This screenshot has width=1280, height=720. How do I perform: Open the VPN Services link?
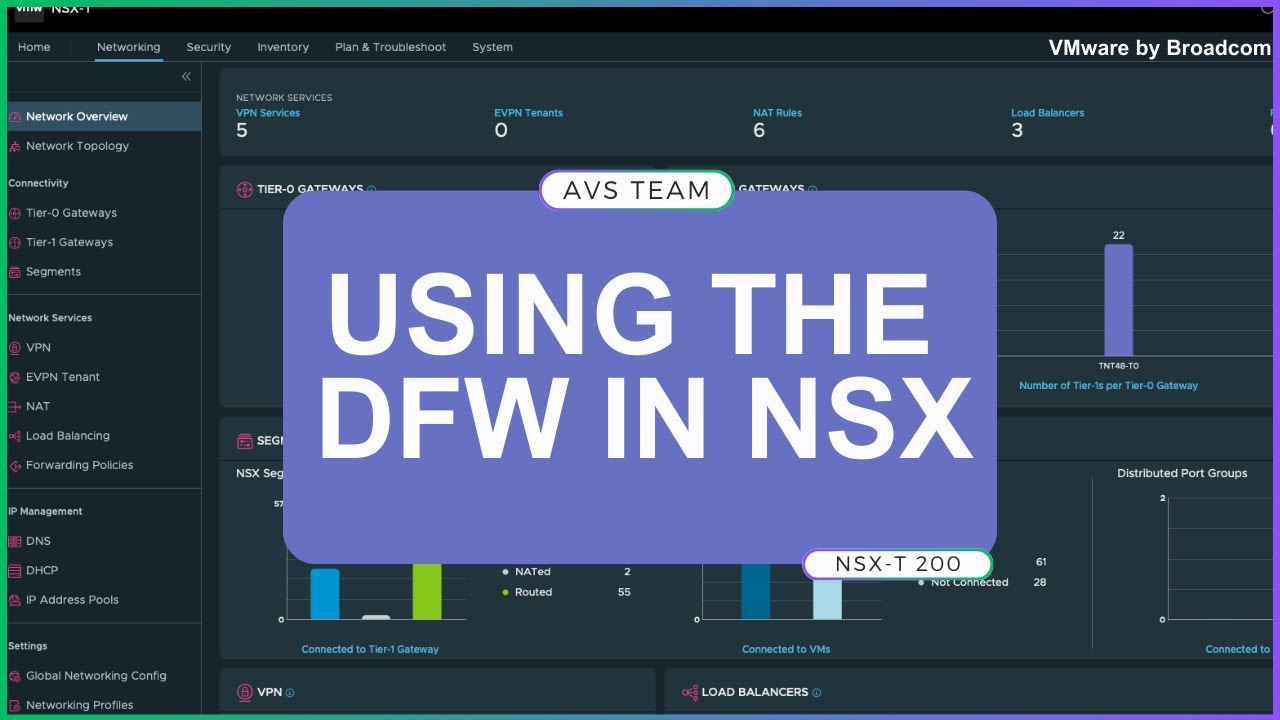click(268, 113)
